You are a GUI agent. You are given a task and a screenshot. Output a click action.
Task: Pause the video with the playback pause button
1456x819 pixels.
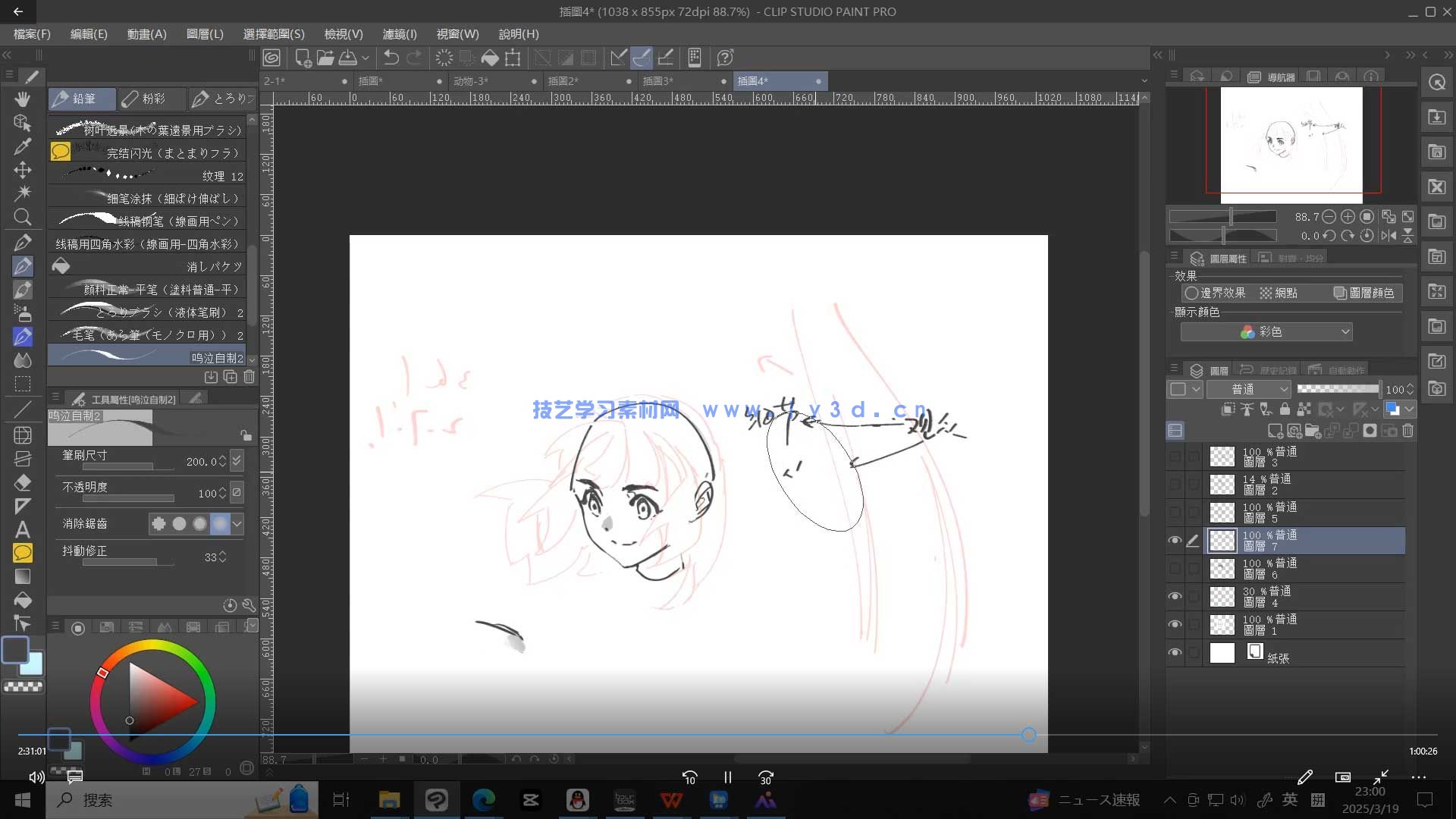[727, 777]
